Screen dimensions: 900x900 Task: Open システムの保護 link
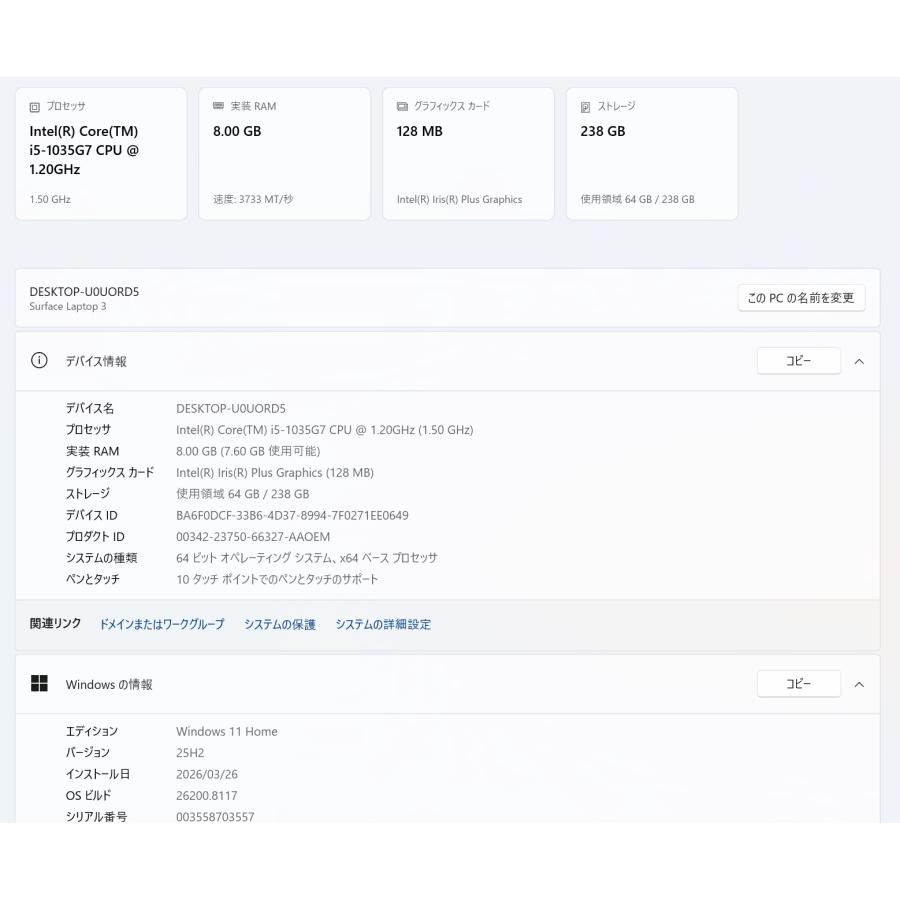280,624
